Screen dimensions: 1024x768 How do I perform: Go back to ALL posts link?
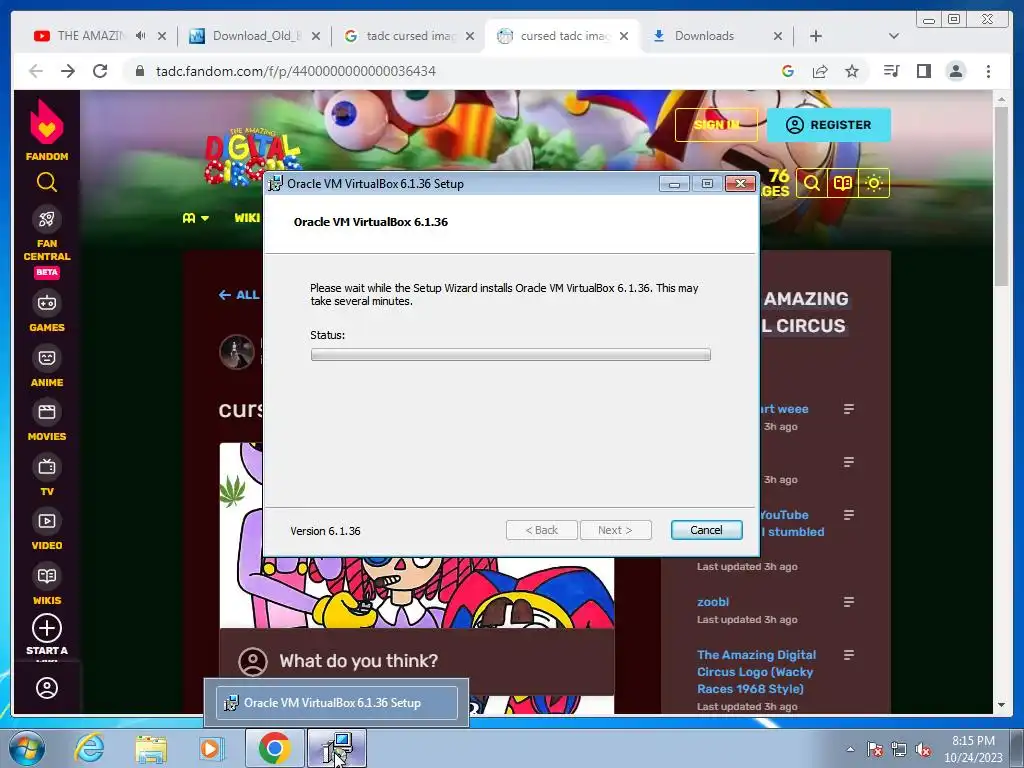point(240,295)
